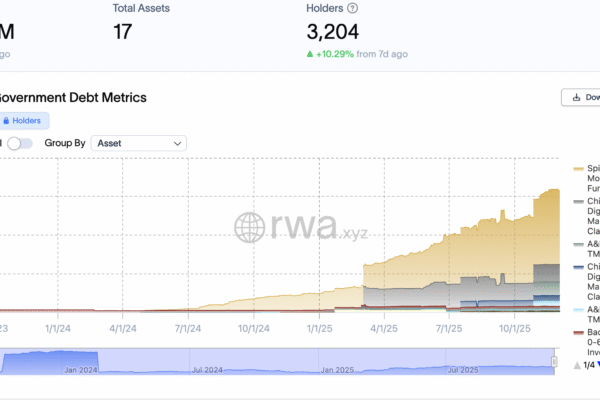Screen dimensions: 600x400
Task: Click the lock icon on Holders tab
Action: click(7, 121)
